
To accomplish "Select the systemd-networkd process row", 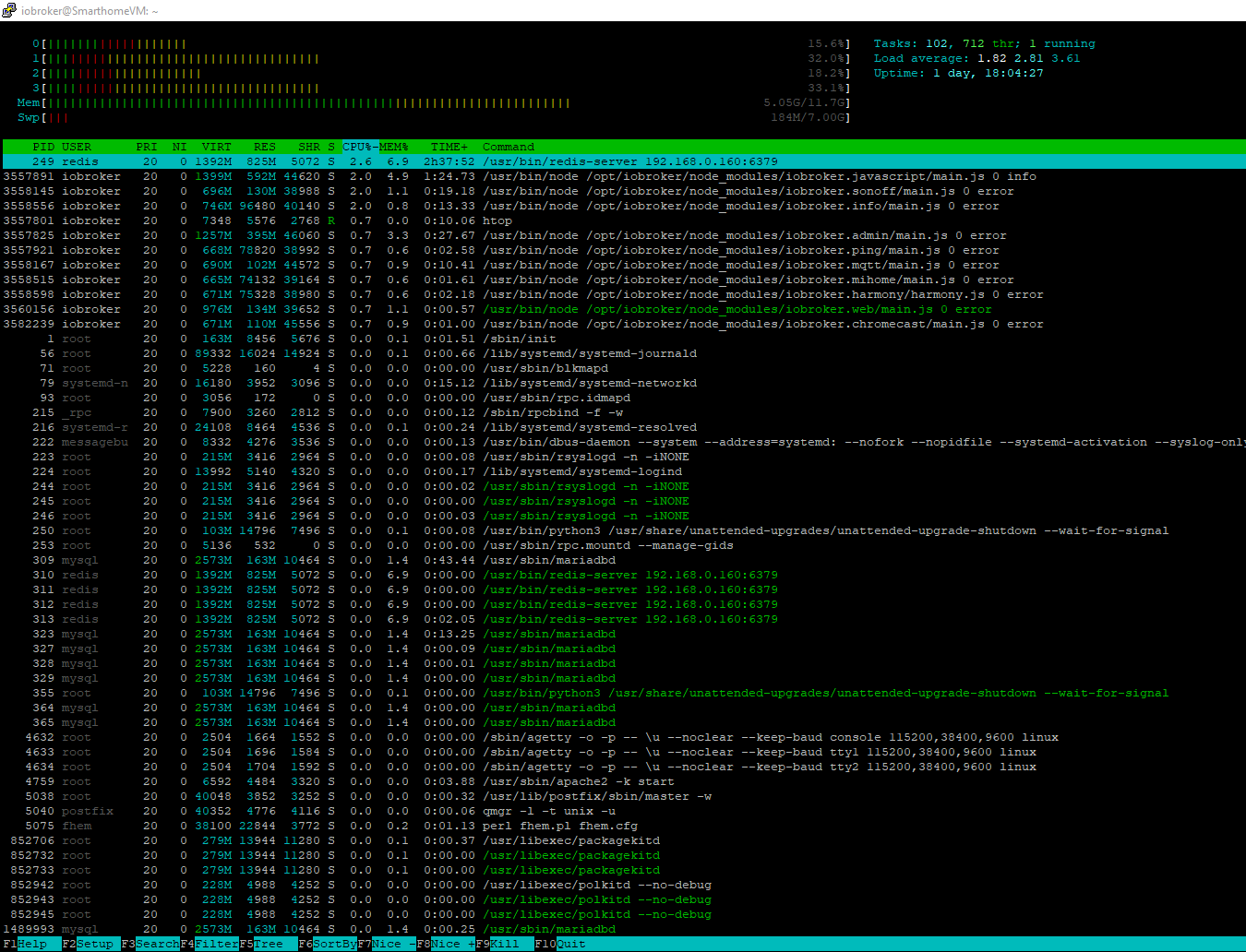I will click(623, 383).
